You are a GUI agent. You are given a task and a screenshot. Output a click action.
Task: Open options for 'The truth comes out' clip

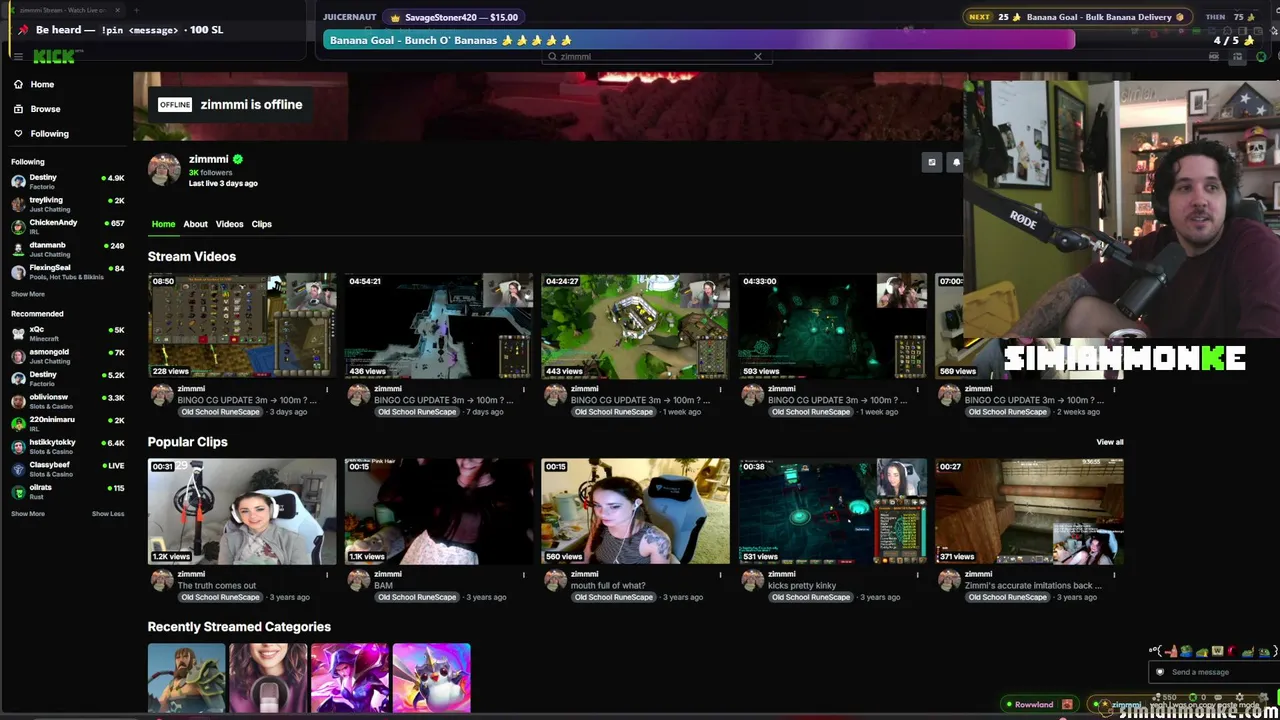point(327,574)
